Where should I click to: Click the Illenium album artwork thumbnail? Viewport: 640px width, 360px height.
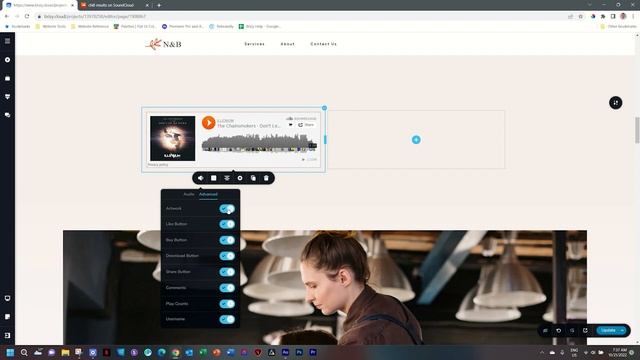173,138
